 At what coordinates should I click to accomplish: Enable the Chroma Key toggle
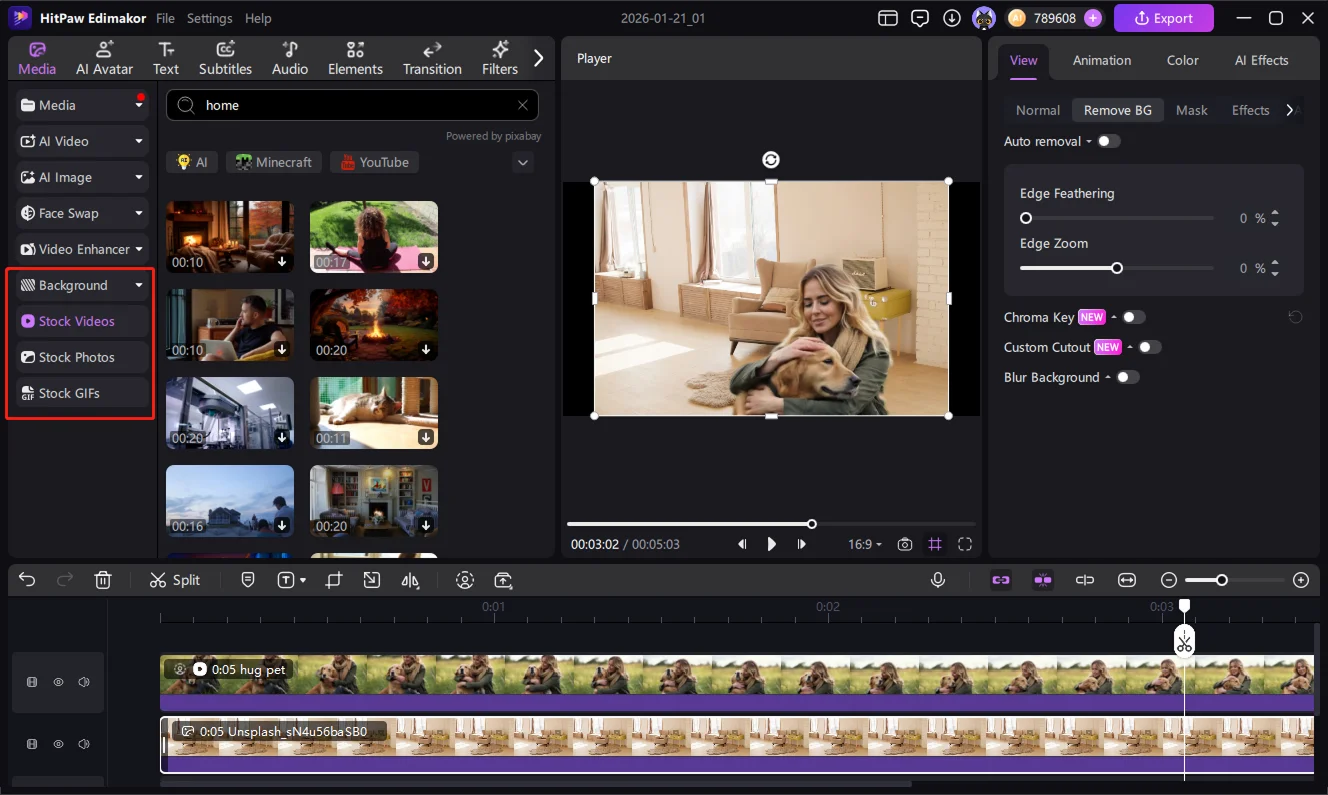pyautogui.click(x=1135, y=317)
